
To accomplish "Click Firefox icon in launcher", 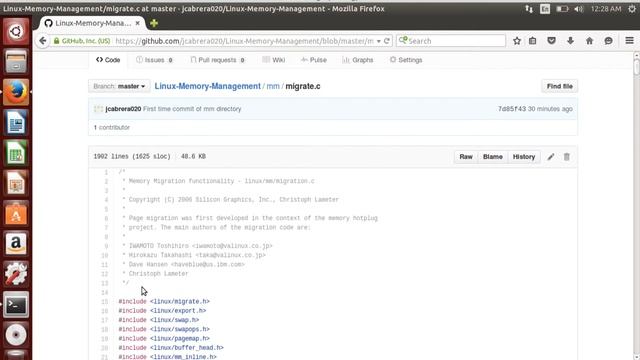I will pos(16,92).
